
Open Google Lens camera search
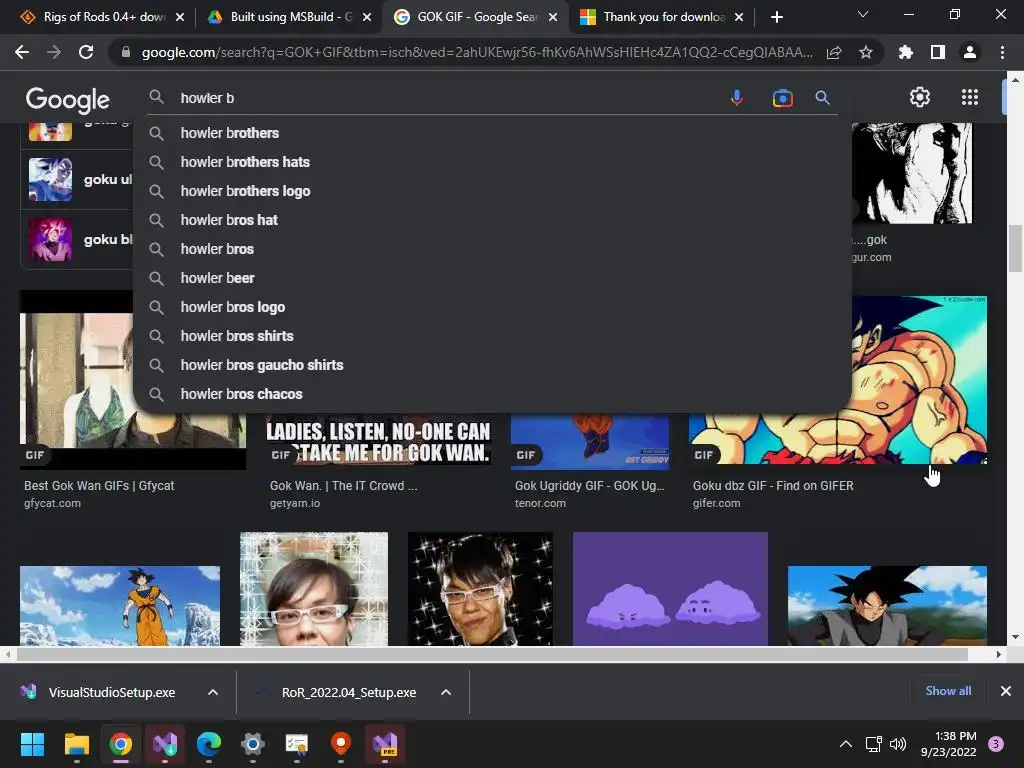point(782,98)
